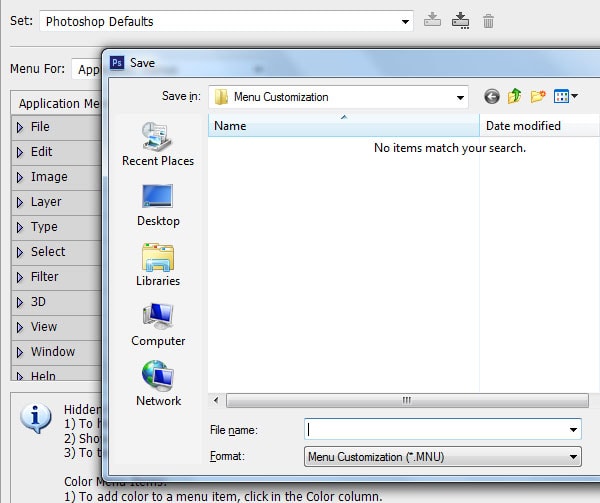The width and height of the screenshot is (600, 503).
Task: Open Recent Places in the sidebar
Action: (158, 144)
